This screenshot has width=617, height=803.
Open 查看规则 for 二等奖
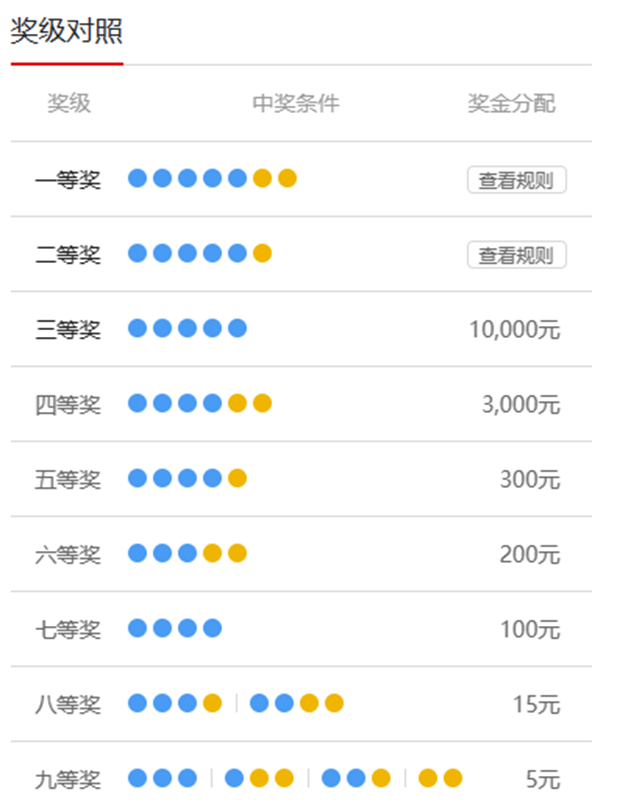(516, 255)
